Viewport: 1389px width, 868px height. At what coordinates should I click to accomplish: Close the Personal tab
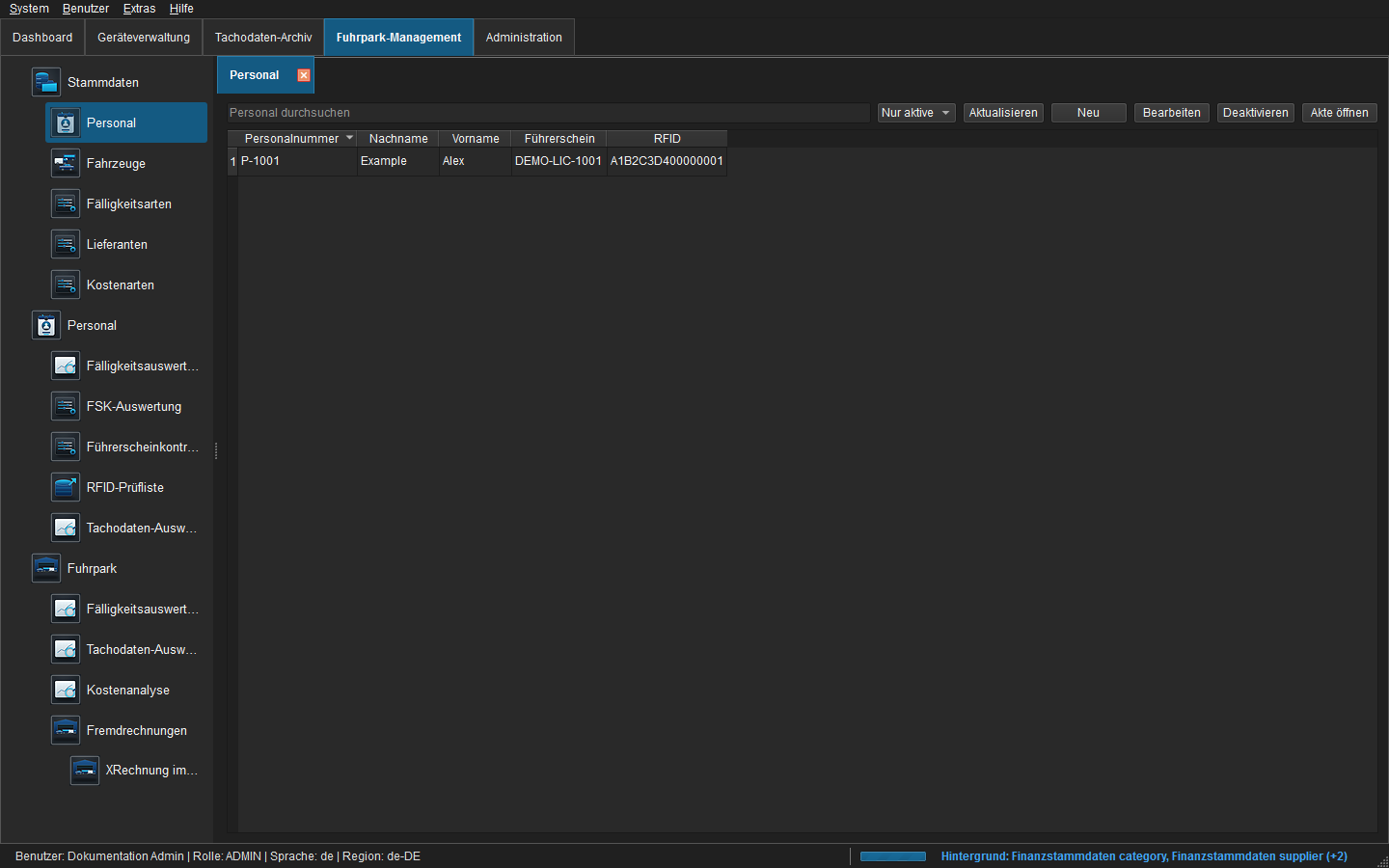click(x=304, y=75)
